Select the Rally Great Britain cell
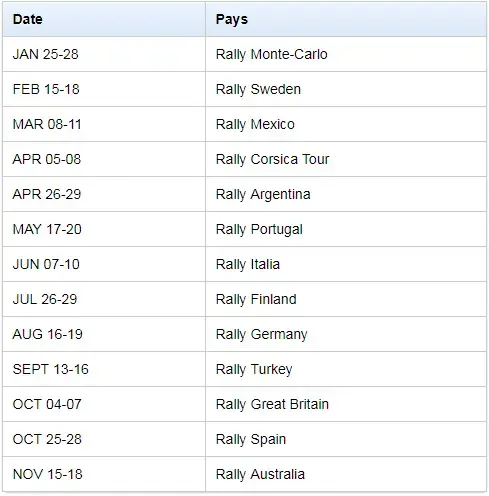489x496 pixels. click(346, 404)
